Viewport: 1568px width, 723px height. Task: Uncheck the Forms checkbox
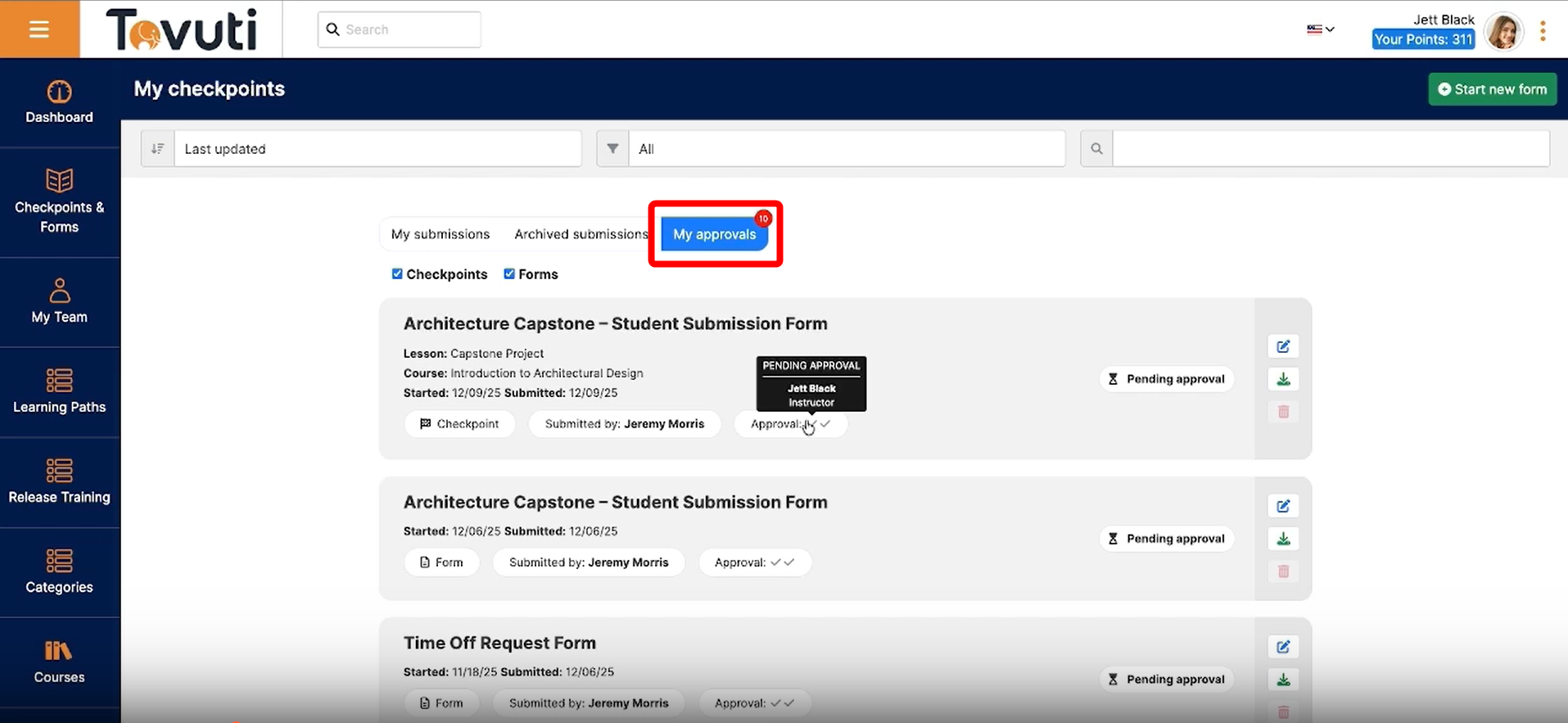coord(509,273)
